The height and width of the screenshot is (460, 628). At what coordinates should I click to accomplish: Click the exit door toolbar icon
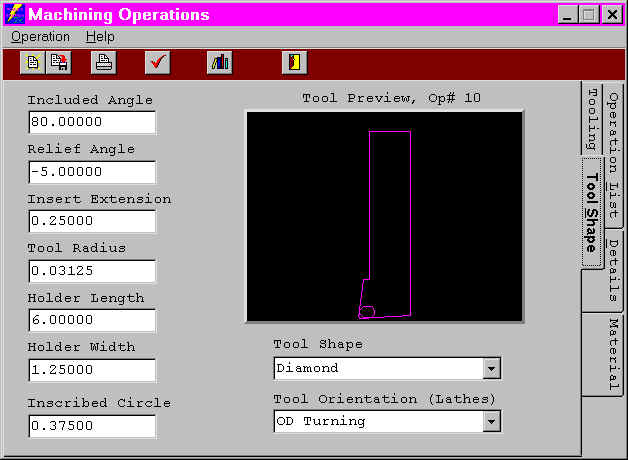[x=294, y=62]
